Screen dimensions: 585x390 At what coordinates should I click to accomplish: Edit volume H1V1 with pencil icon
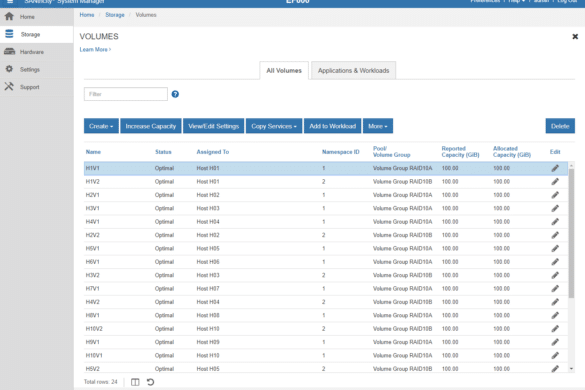tap(555, 168)
